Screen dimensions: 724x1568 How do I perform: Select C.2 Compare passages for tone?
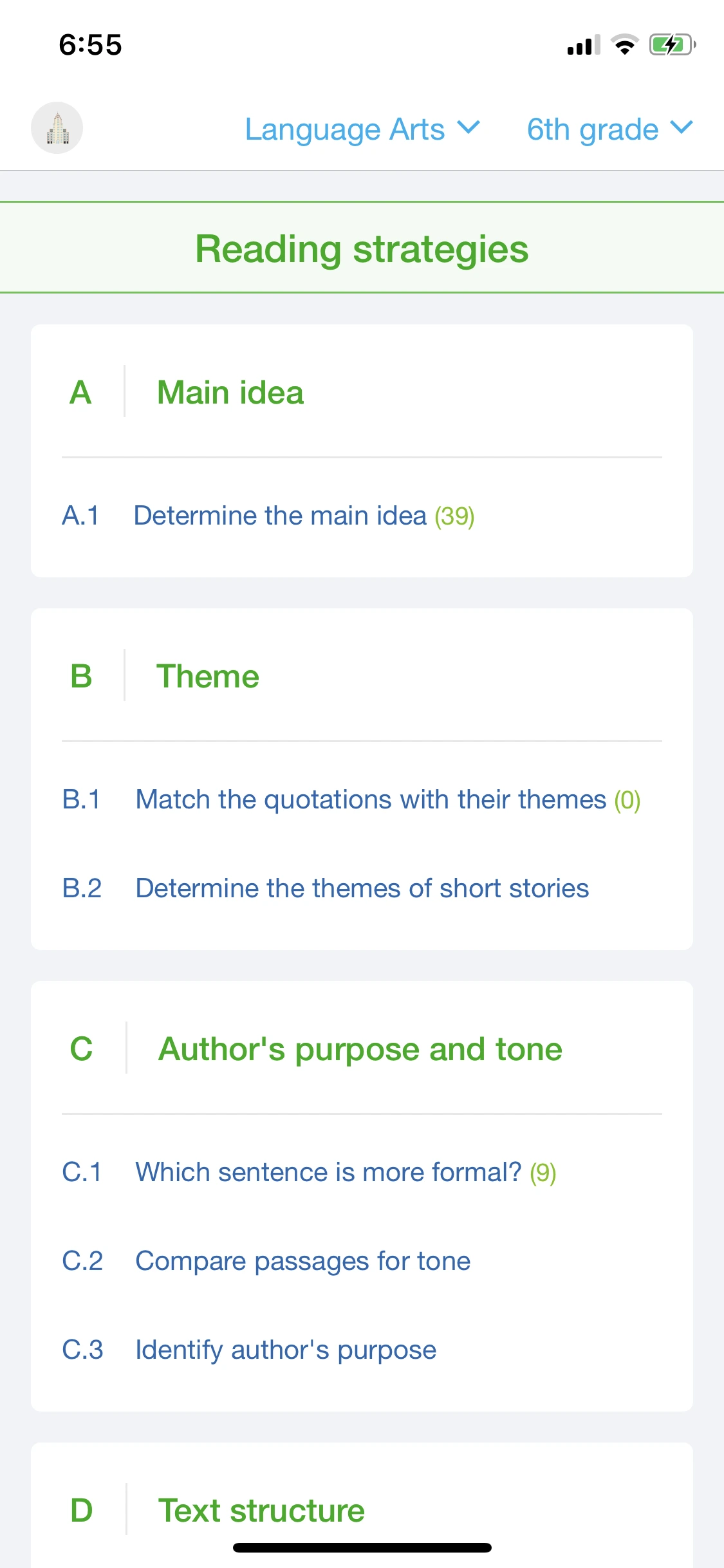(x=302, y=1261)
